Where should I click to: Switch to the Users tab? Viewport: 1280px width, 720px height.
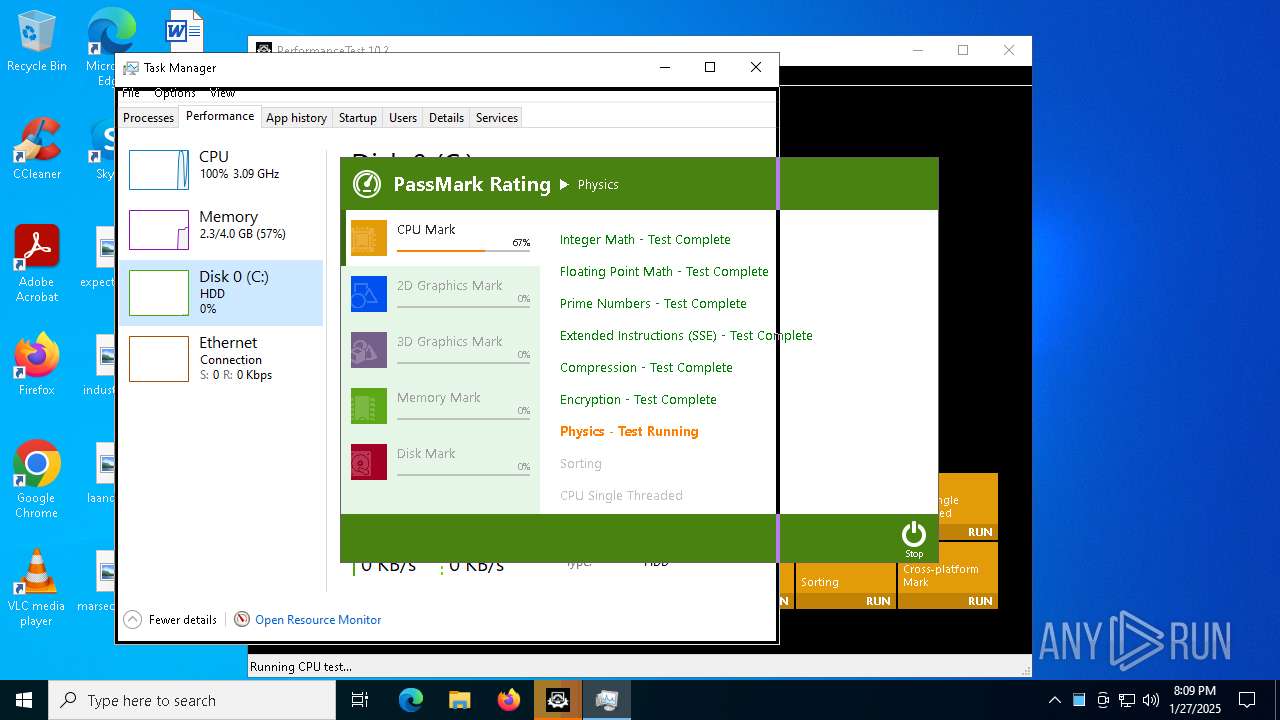403,118
